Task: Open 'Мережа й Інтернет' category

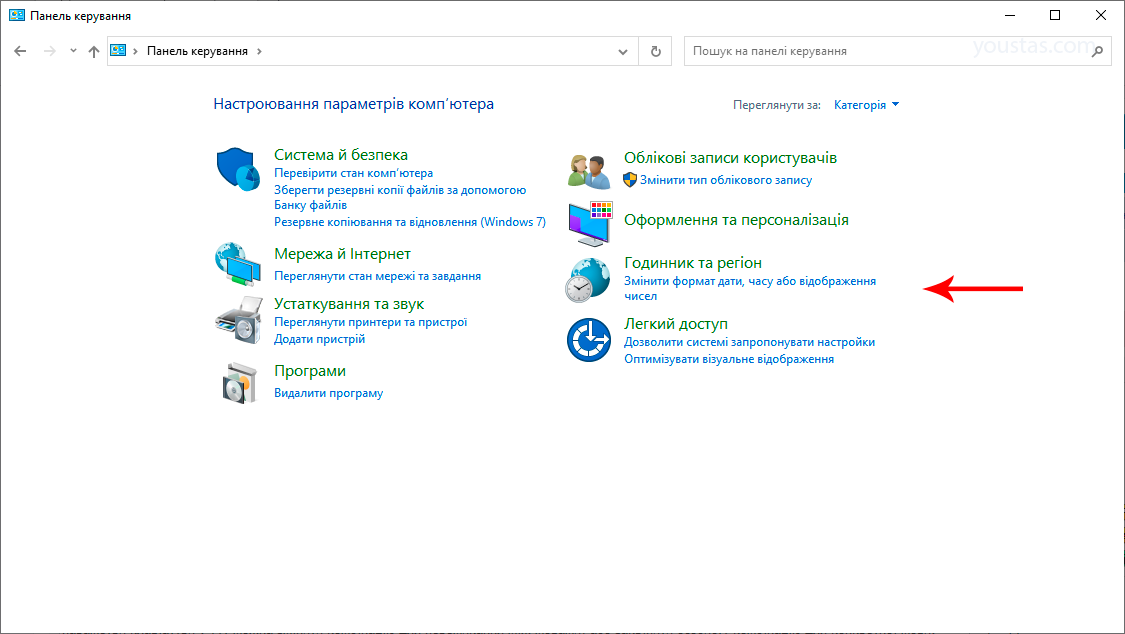Action: coord(342,254)
